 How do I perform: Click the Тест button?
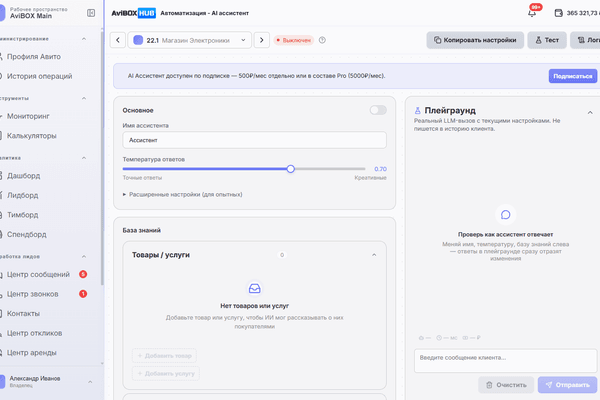click(547, 40)
